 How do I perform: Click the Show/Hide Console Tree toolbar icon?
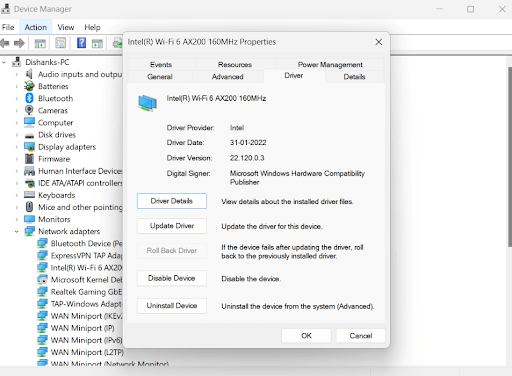40,43
